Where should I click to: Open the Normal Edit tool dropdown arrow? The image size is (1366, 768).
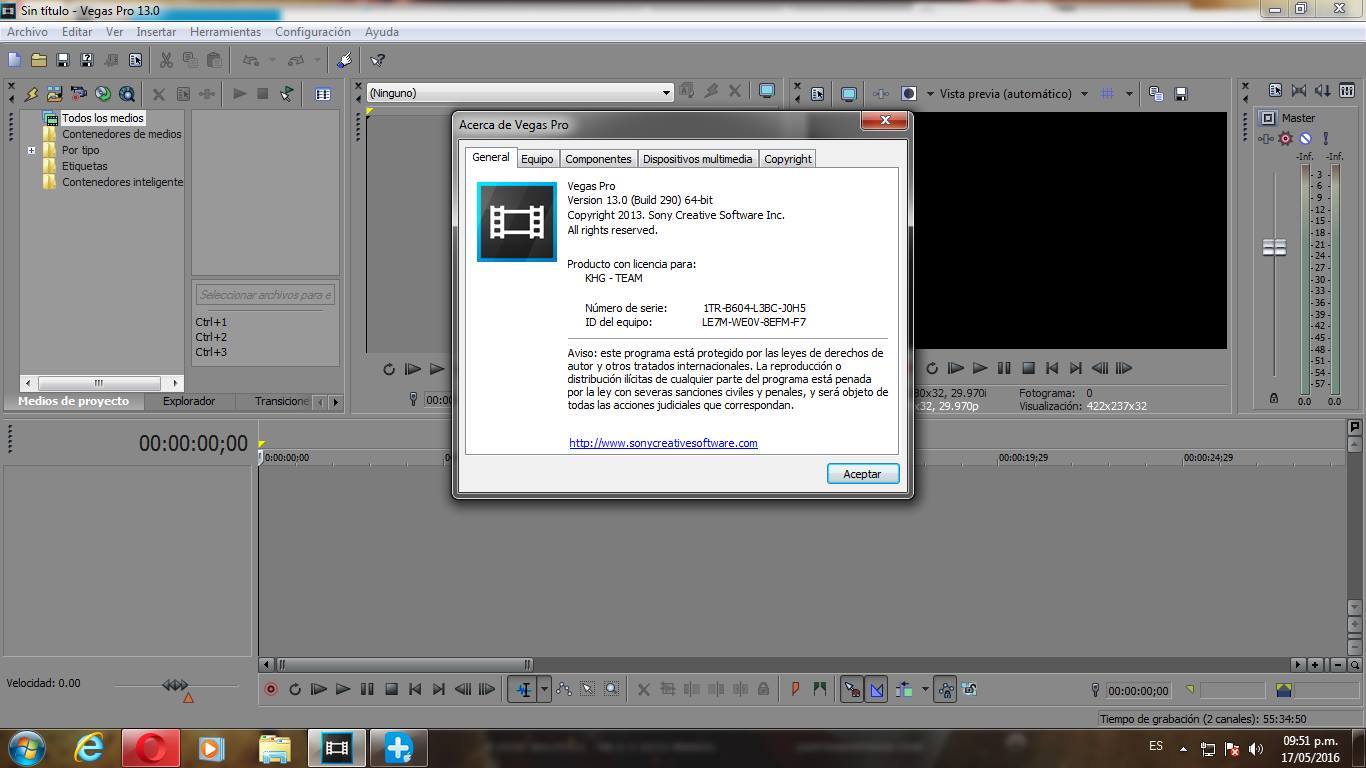(x=544, y=689)
